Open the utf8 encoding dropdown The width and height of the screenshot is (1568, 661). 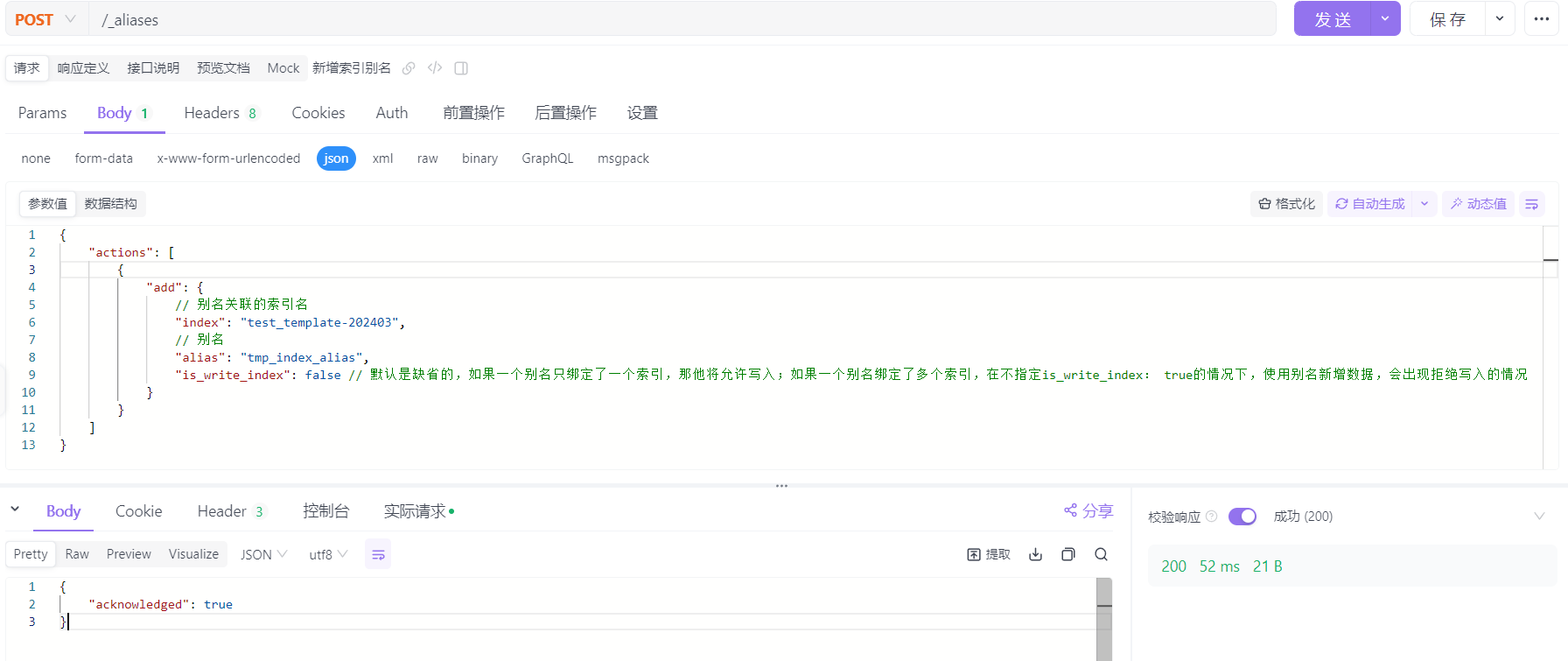click(328, 554)
